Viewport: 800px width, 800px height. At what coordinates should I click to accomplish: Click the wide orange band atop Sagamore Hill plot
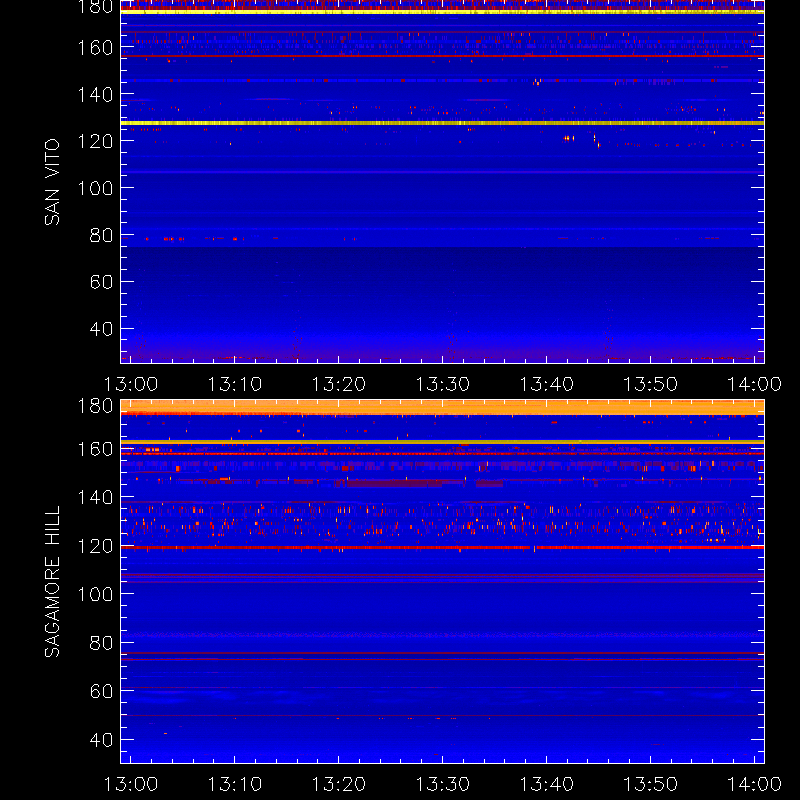coord(442,407)
